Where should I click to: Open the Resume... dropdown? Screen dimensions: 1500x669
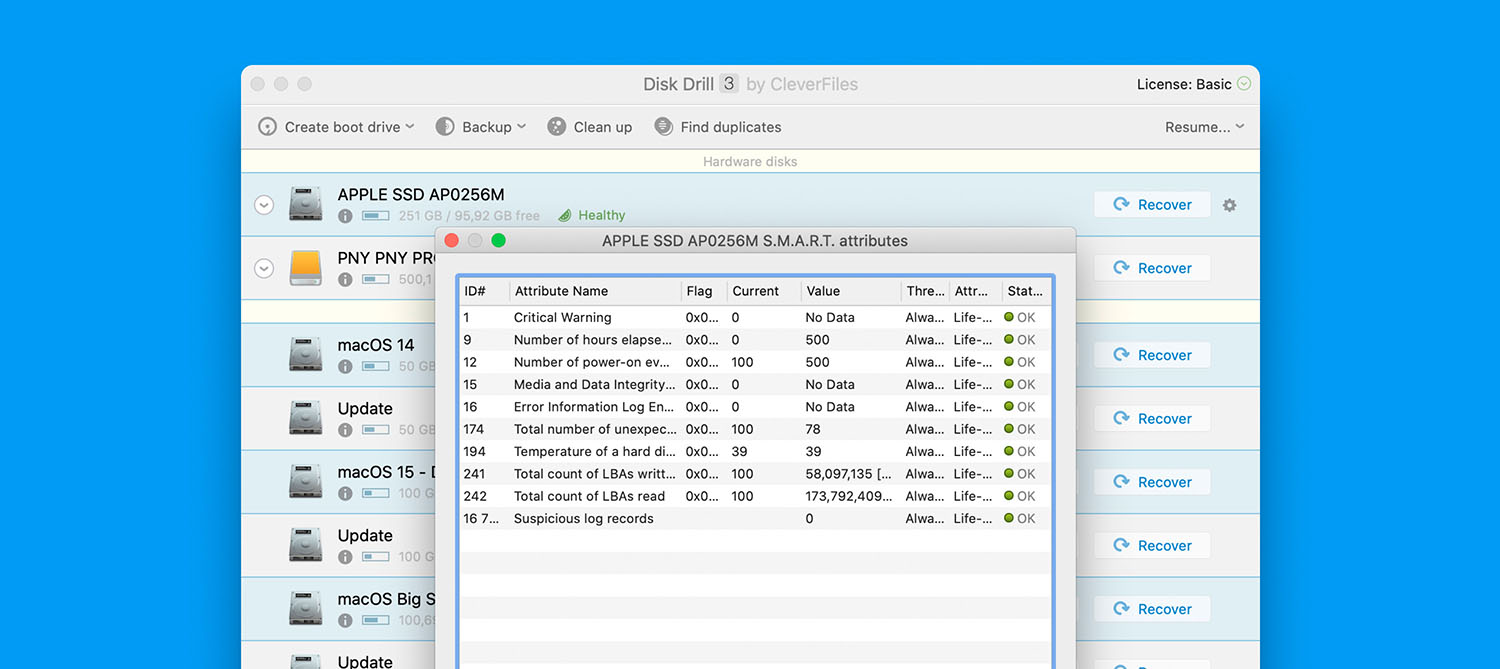pos(1204,127)
